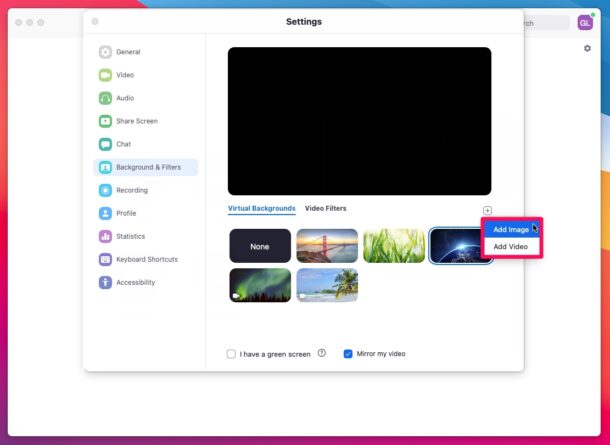Choose Add Image from the popup menu
Viewport: 610px width, 445px height.
point(511,230)
